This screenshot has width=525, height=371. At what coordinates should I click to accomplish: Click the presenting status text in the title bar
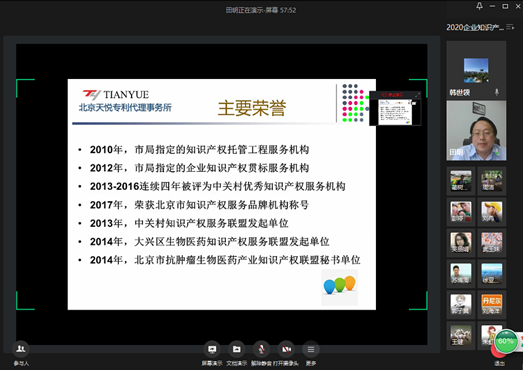click(x=260, y=10)
